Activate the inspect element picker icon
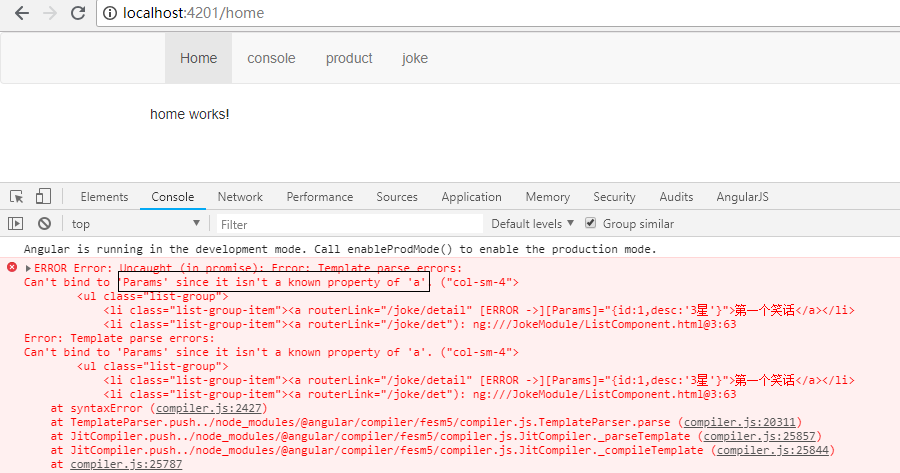The image size is (900, 473). coord(17,197)
